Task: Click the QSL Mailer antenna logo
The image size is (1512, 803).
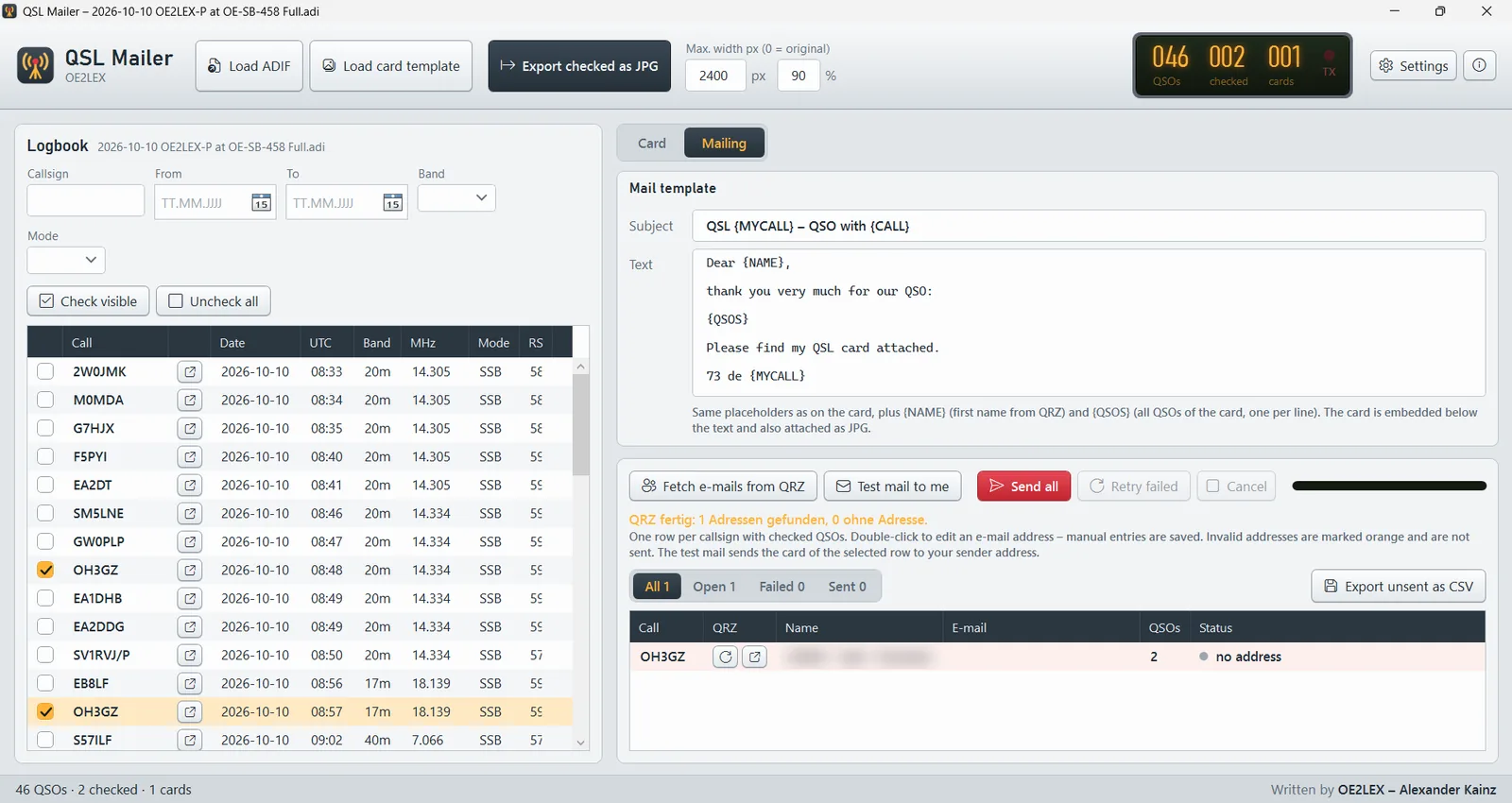Action: click(36, 66)
